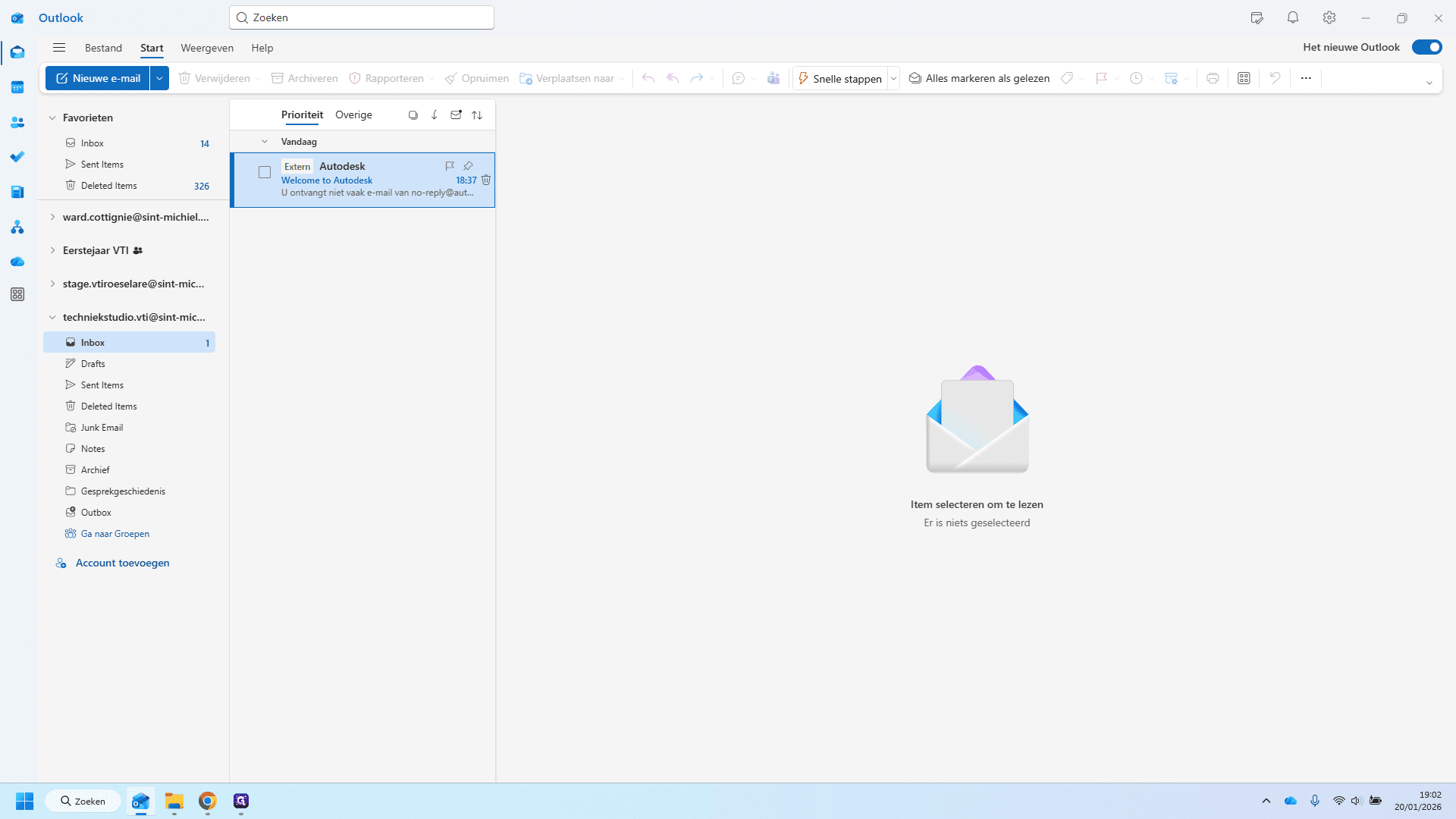Open the Mail module in left rail

pyautogui.click(x=17, y=52)
